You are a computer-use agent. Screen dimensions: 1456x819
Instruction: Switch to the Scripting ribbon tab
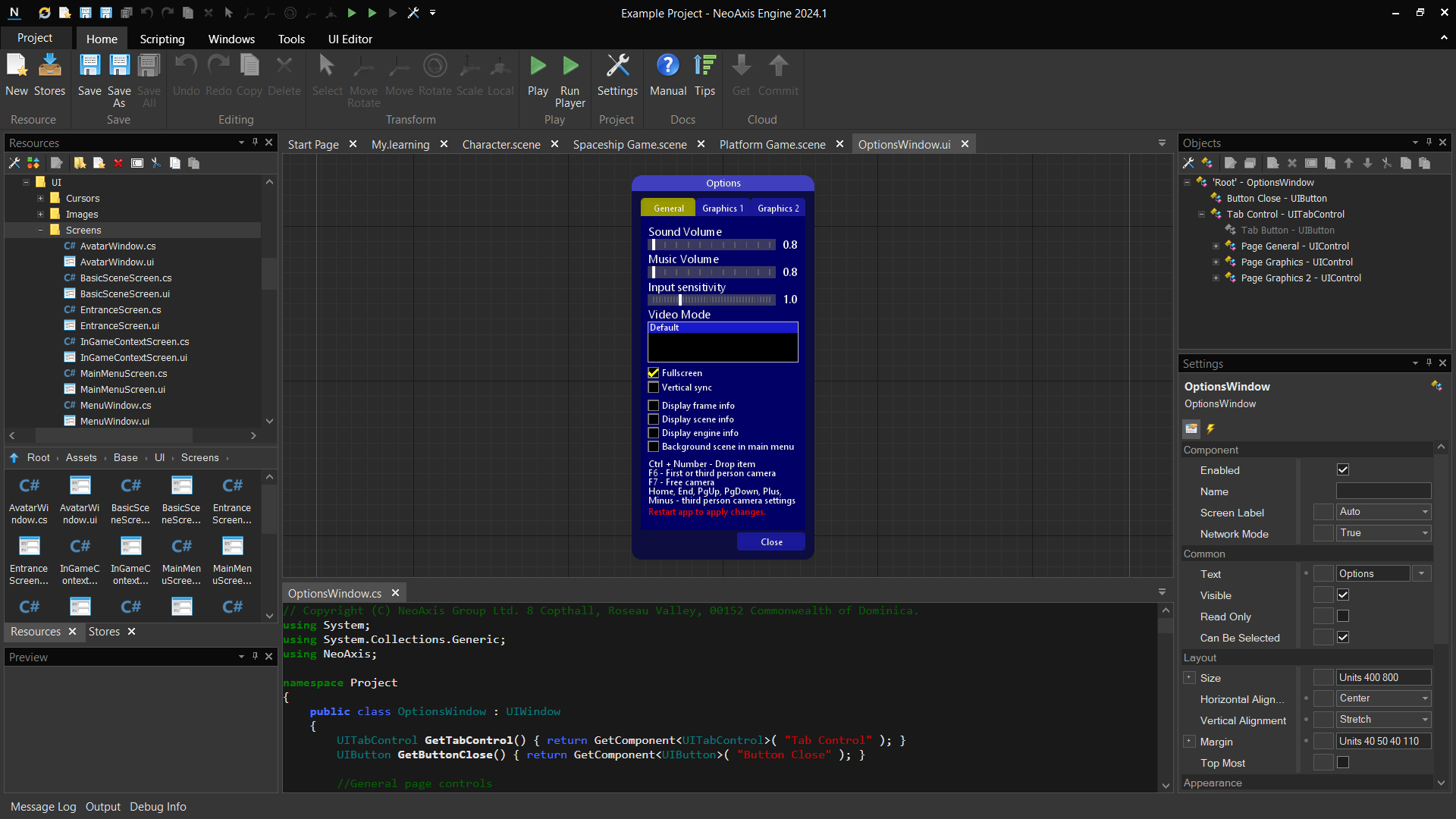tap(162, 39)
